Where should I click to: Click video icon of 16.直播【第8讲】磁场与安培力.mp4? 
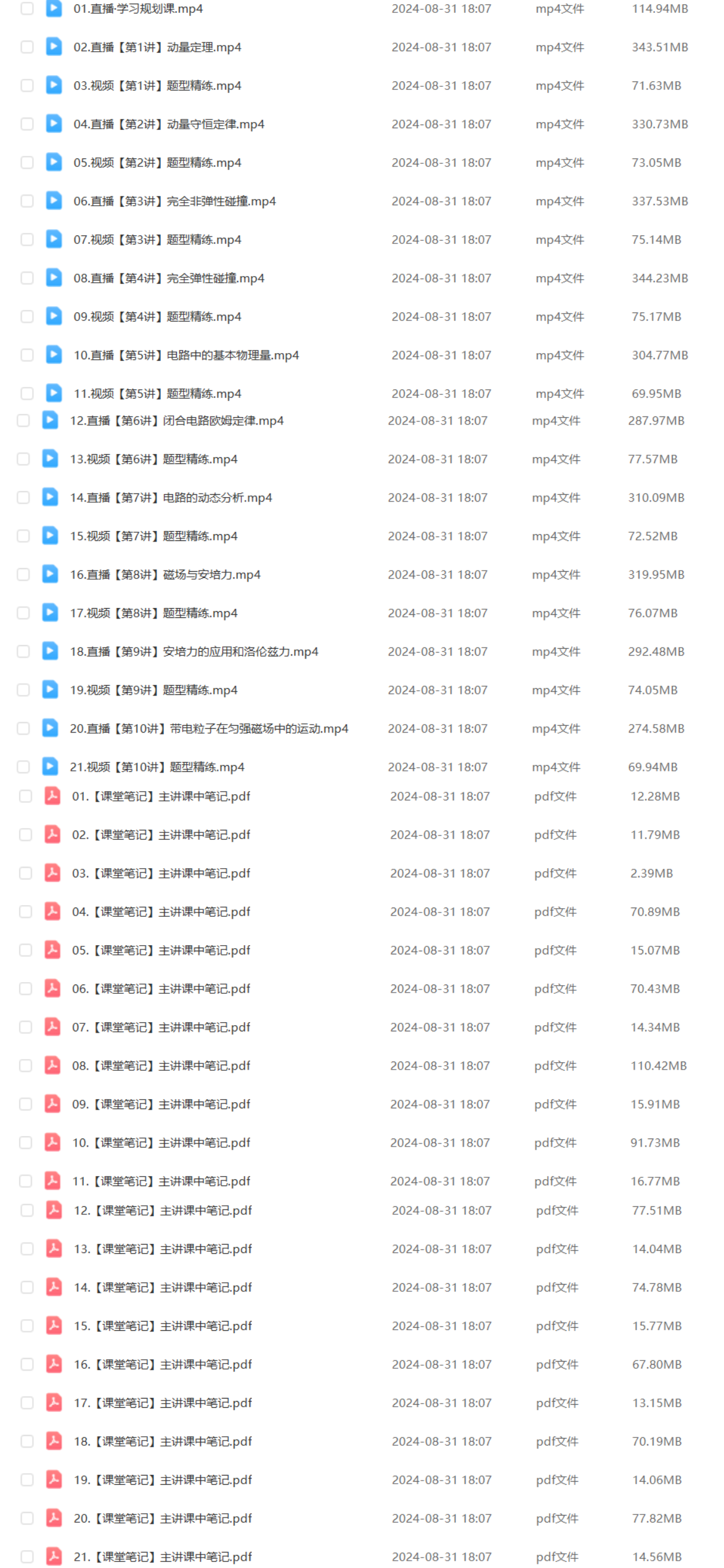51,574
